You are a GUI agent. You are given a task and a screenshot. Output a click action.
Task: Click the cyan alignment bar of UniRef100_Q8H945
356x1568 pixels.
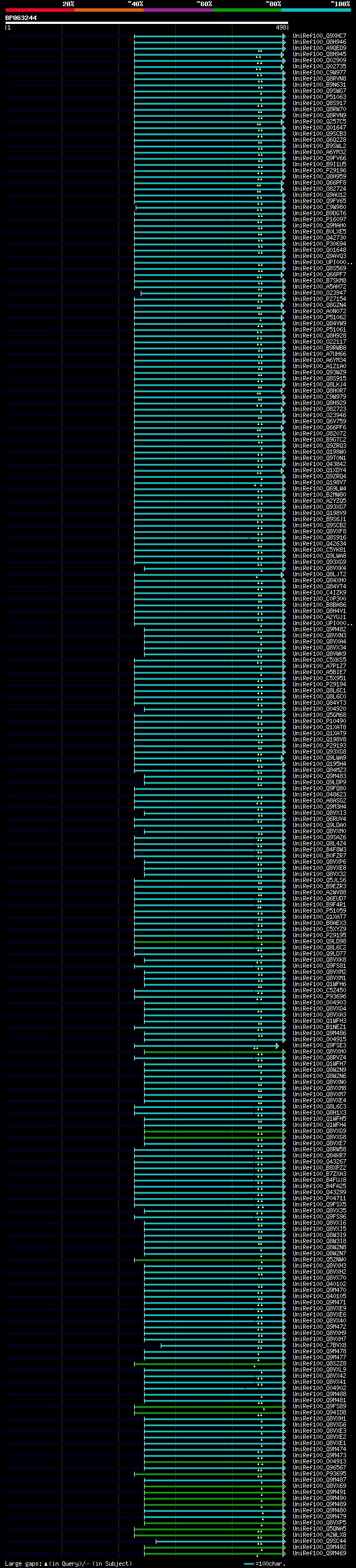(209, 55)
